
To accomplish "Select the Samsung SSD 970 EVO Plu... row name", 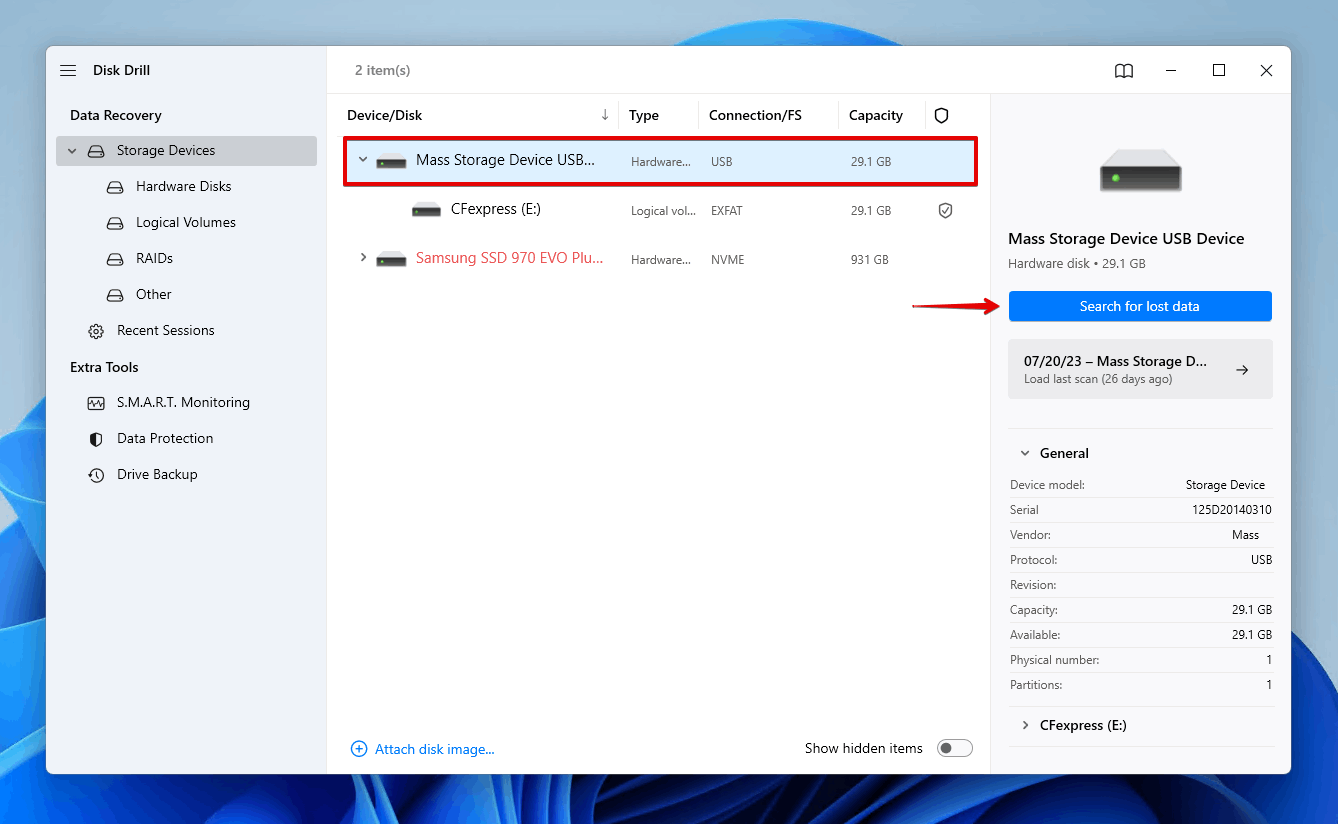I will tap(509, 258).
